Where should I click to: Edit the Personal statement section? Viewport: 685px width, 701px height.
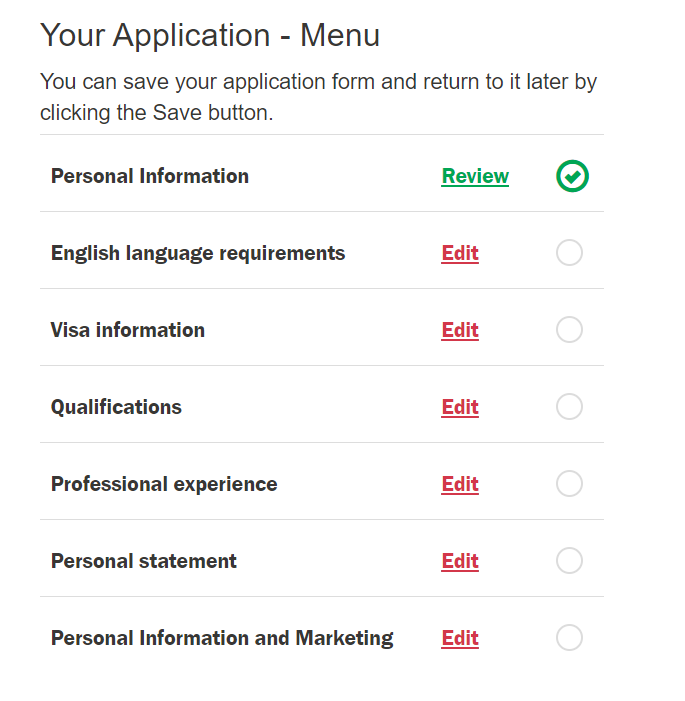(x=460, y=562)
